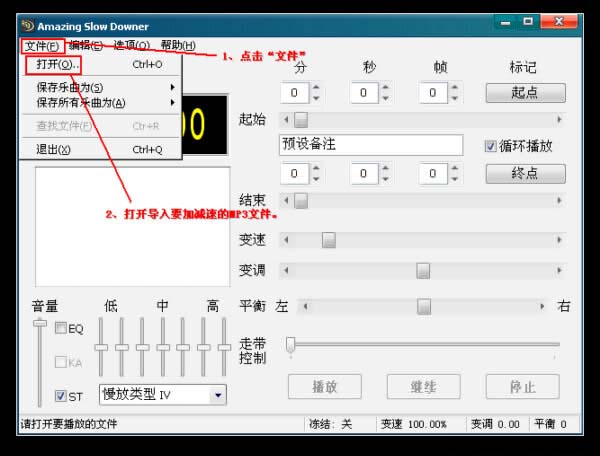Choose 退出(X) from the file menu

(x=100, y=149)
